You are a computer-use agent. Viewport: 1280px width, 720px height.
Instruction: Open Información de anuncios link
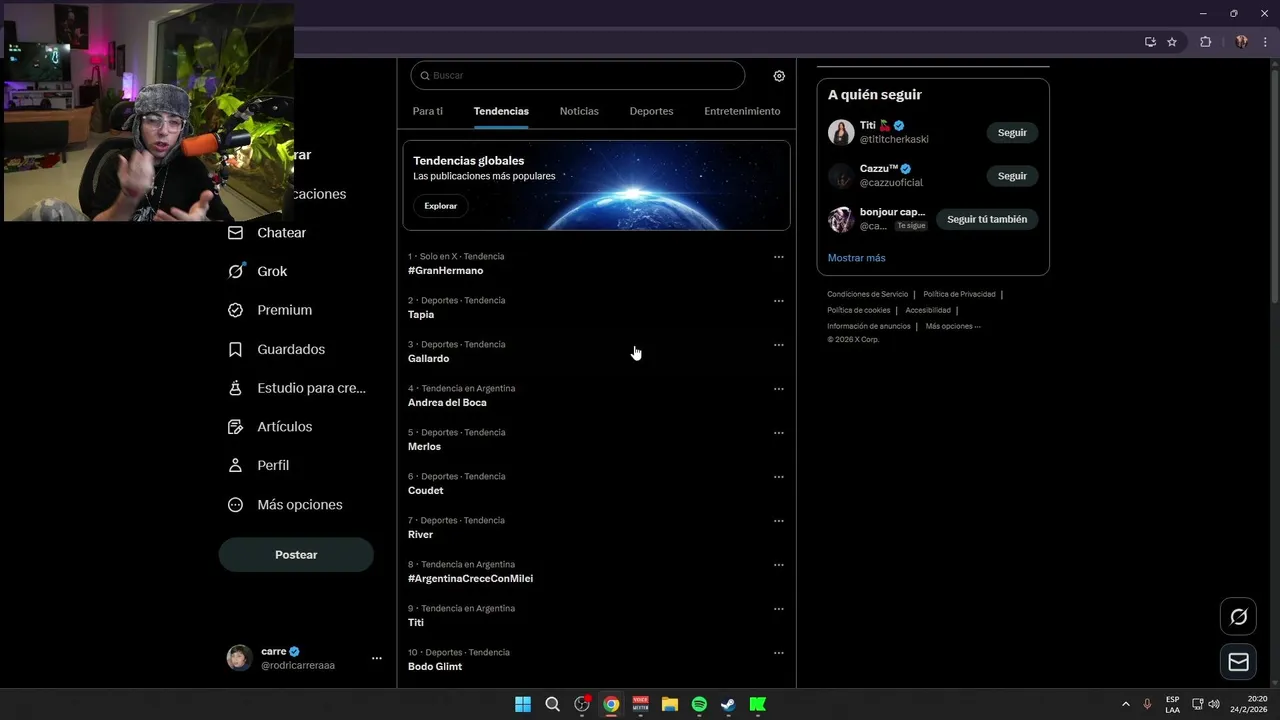[869, 326]
